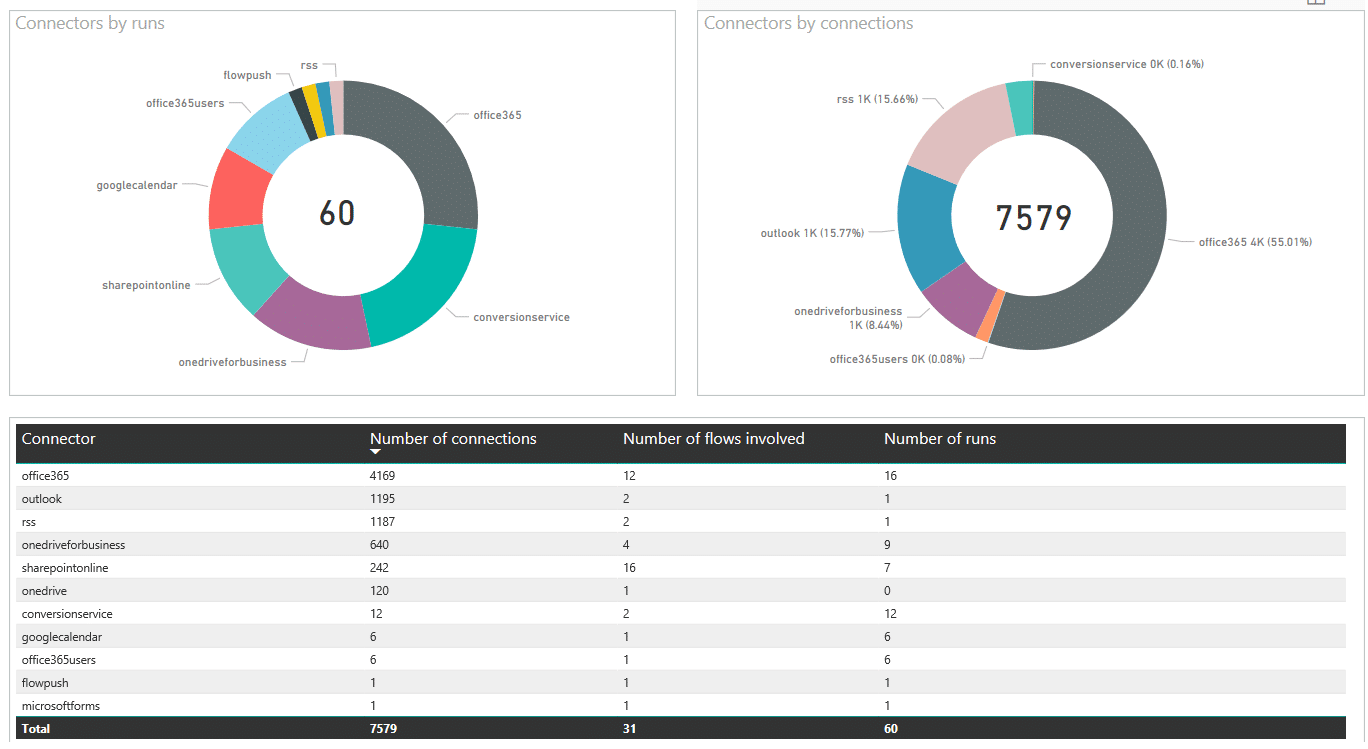1368x749 pixels.
Task: Select onedrive row in connector table
Action: click(680, 591)
